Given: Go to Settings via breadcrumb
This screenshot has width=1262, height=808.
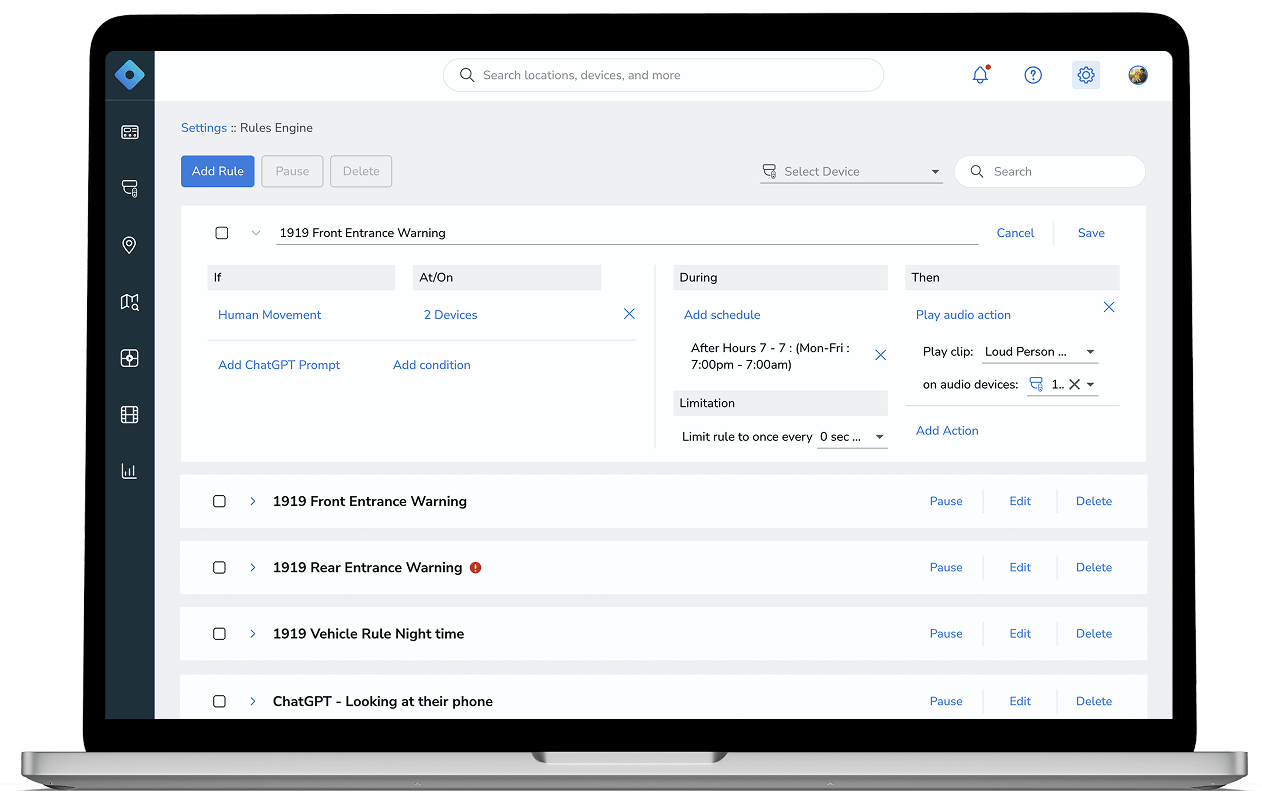Looking at the screenshot, I should [x=204, y=128].
